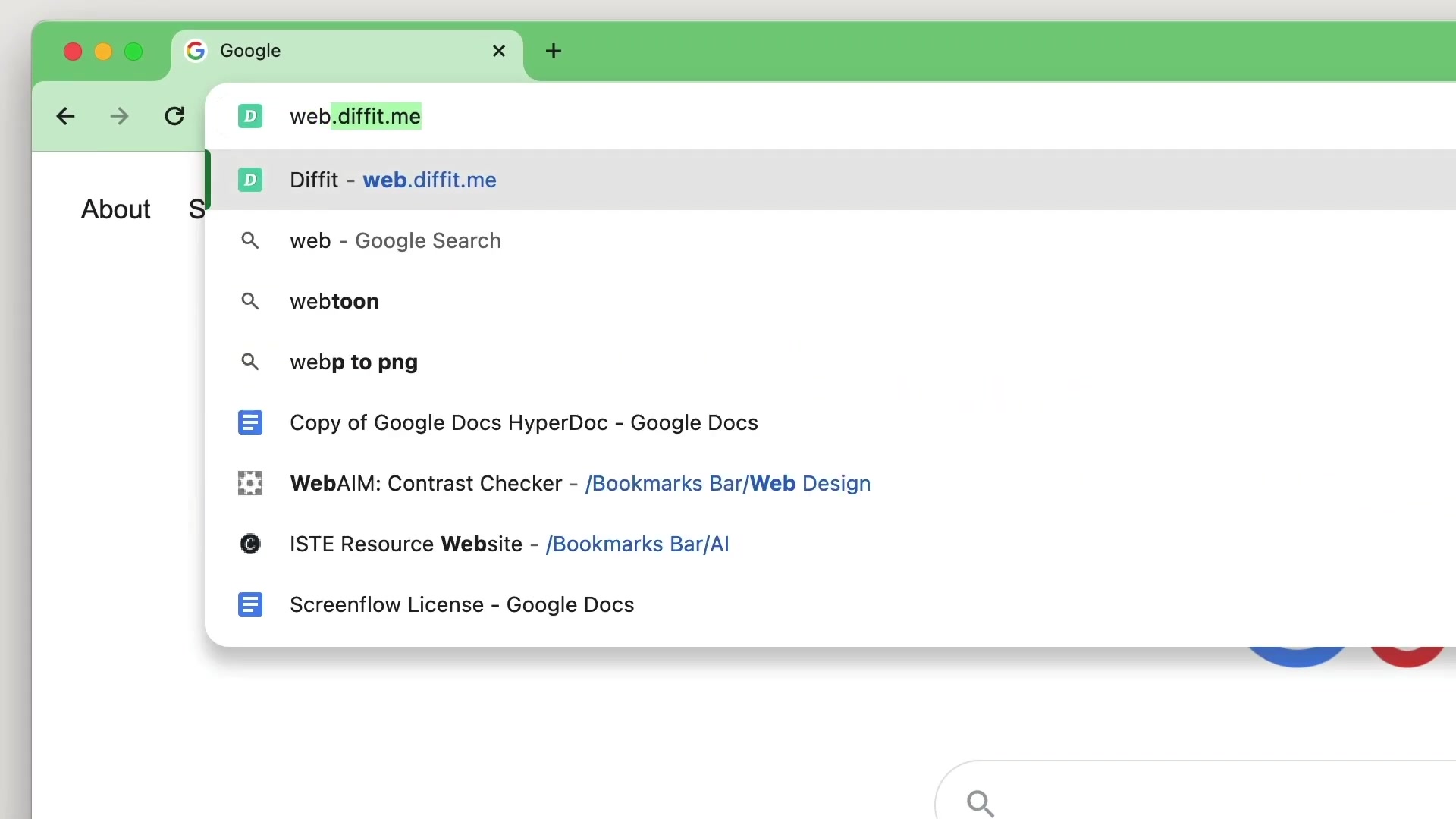This screenshot has height=819, width=1456.
Task: Click the Google search box magnifier icon
Action: point(981,802)
